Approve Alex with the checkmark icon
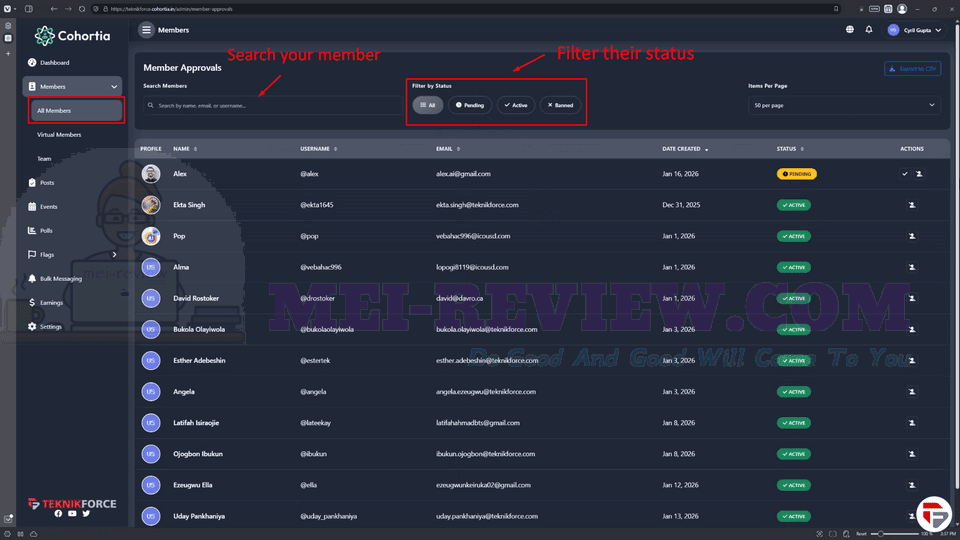 pyautogui.click(x=904, y=174)
